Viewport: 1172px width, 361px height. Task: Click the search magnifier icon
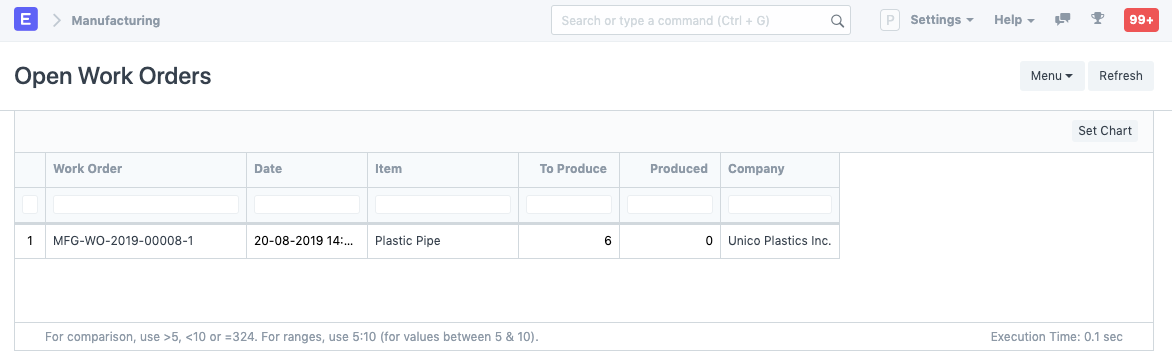[x=837, y=21]
